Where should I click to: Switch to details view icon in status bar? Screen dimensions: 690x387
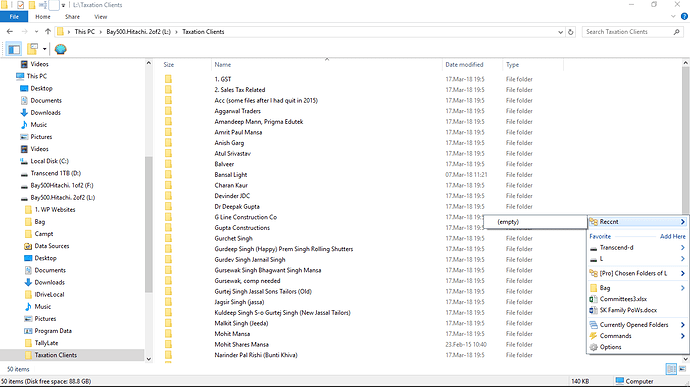(x=671, y=369)
